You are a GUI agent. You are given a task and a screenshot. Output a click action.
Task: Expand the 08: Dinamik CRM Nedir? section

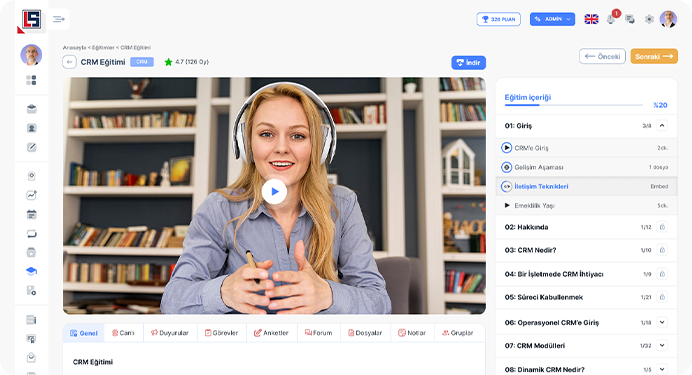click(x=662, y=369)
